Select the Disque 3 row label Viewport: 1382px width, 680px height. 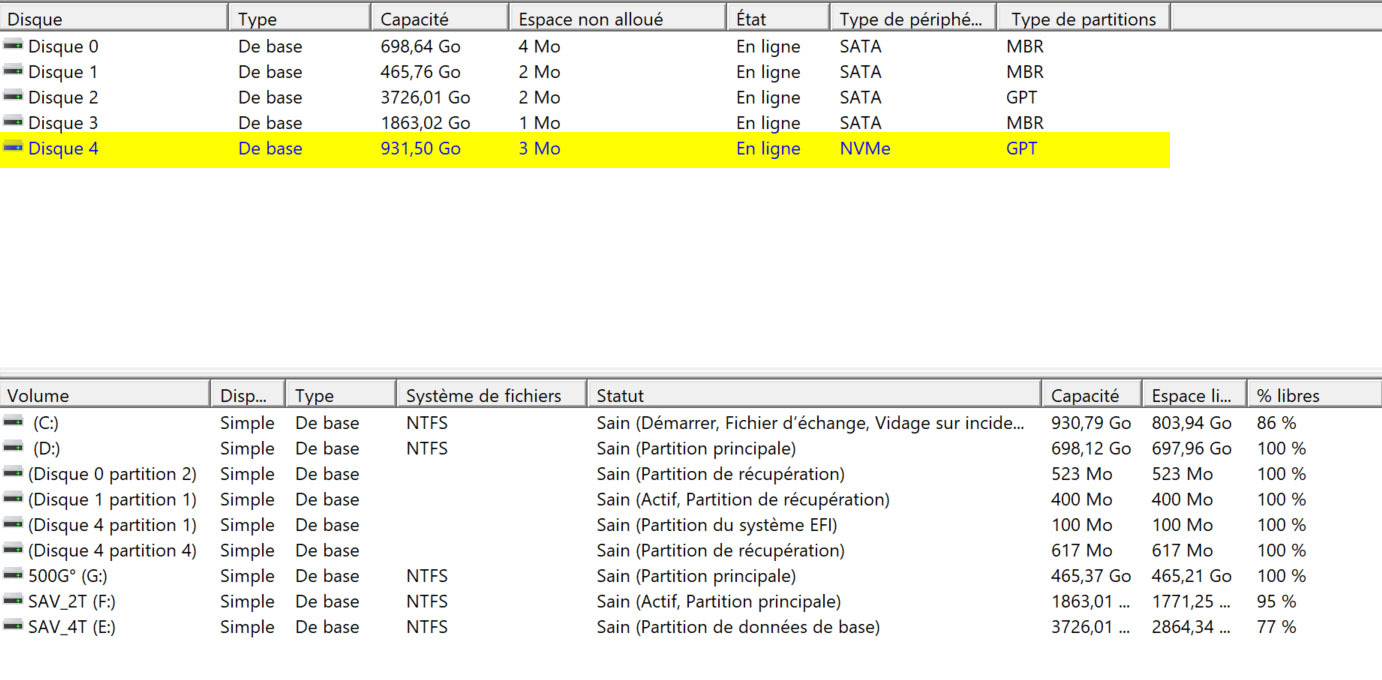point(63,123)
